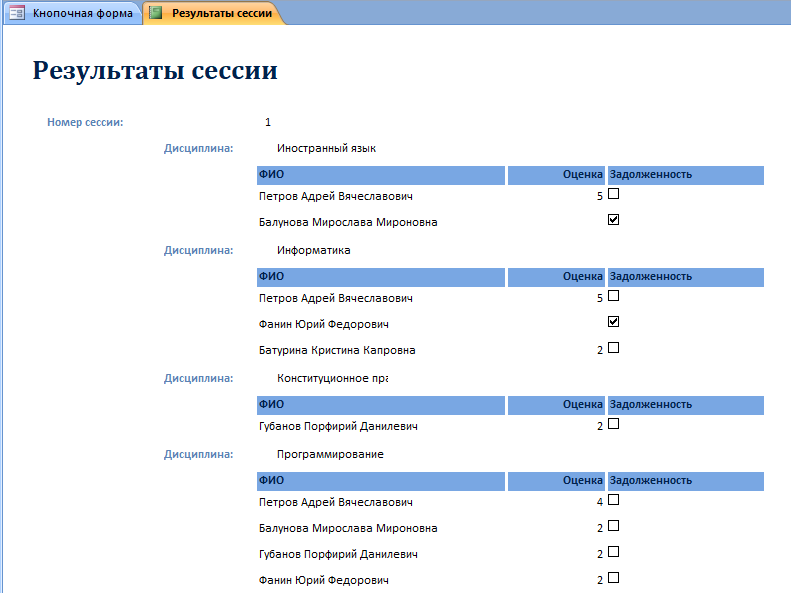
Task: Toggle debt checkbox for Батурина Кристина Капровна
Action: pos(613,347)
